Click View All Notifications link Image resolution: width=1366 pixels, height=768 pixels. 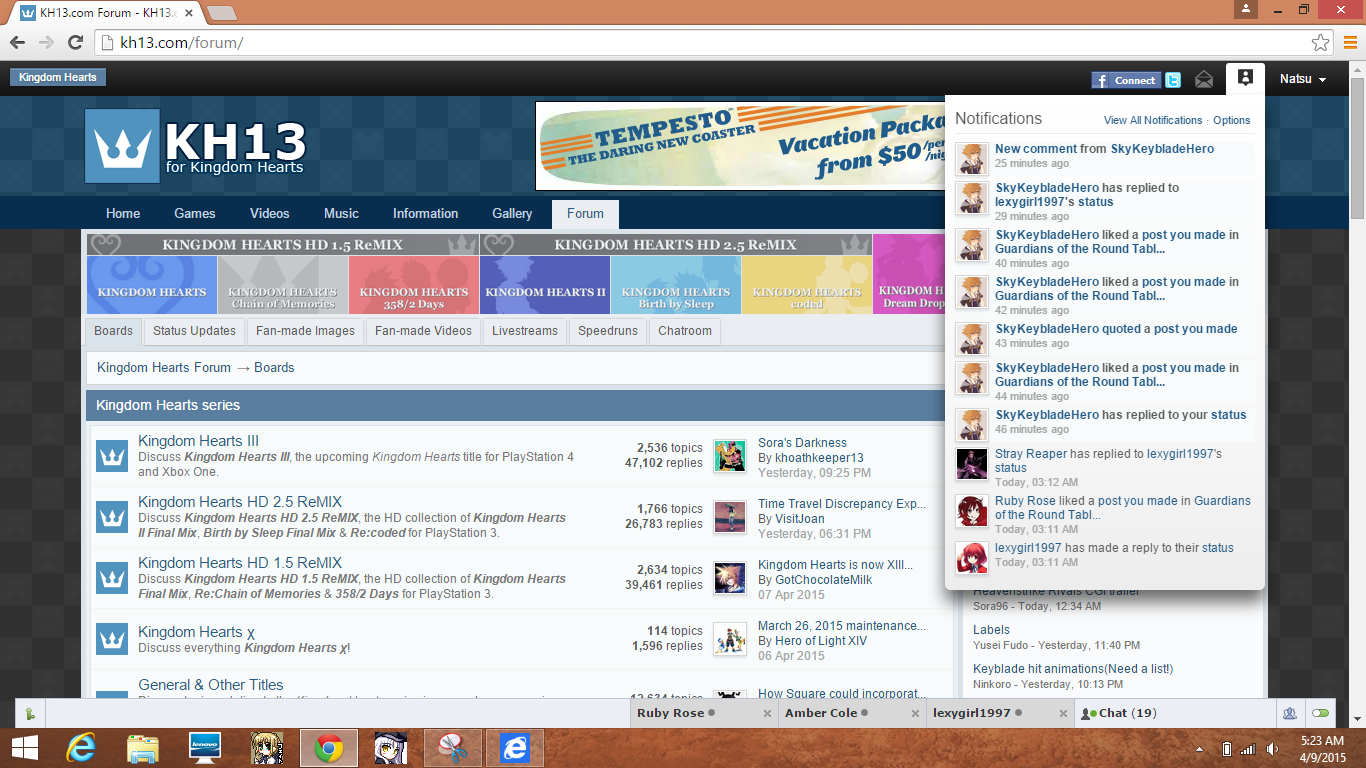(1153, 120)
